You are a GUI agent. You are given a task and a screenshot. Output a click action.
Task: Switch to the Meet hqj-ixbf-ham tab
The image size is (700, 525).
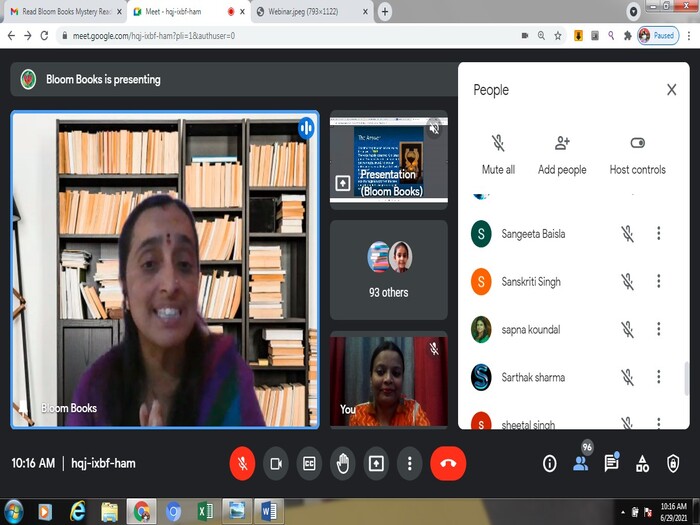click(190, 12)
